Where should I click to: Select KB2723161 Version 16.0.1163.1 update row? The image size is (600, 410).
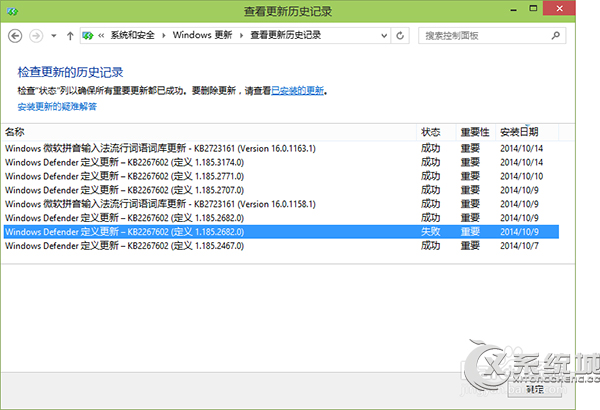tap(281, 149)
